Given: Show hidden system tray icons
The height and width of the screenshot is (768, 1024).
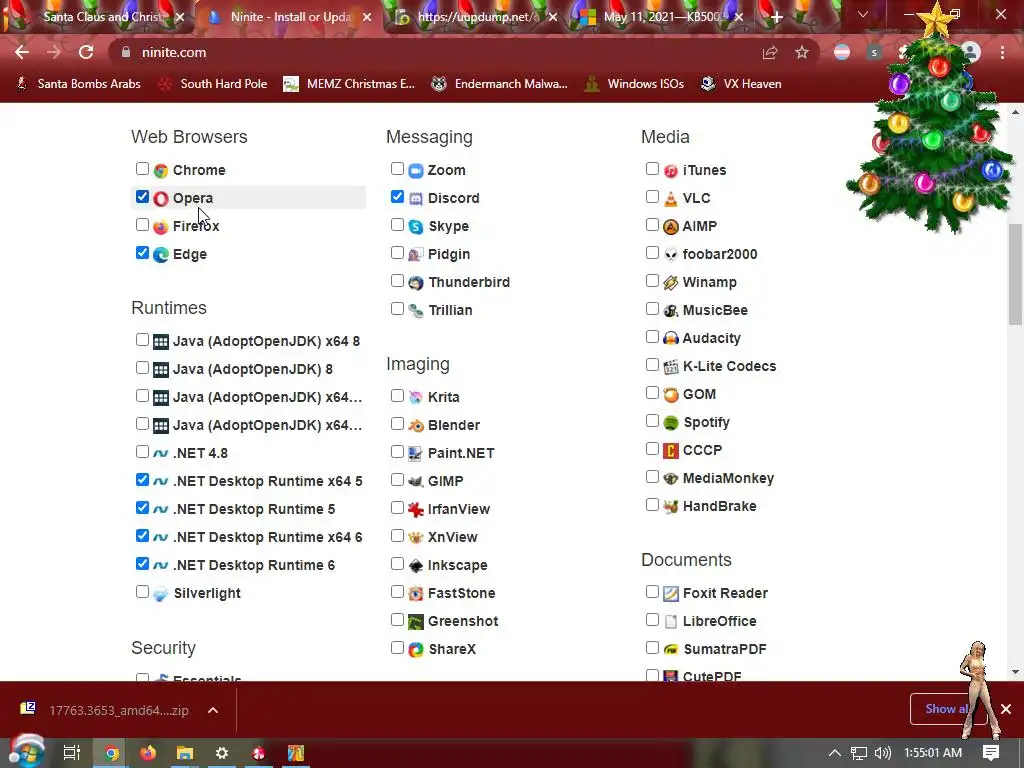Looking at the screenshot, I should (x=835, y=753).
